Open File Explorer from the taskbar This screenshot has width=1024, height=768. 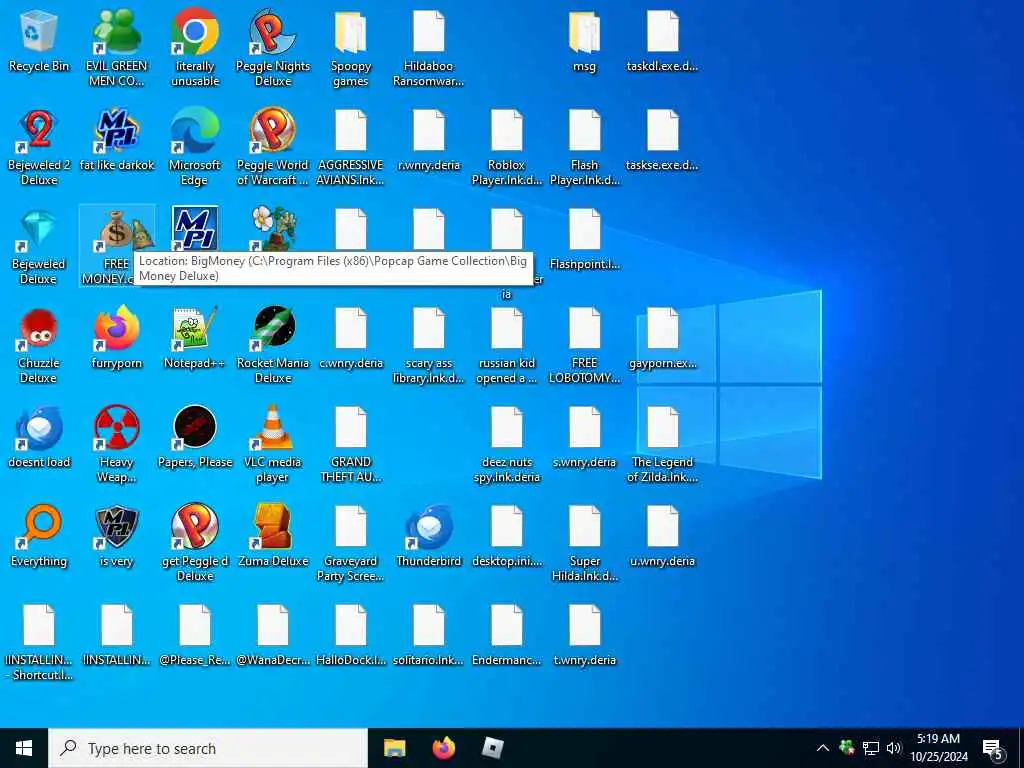coord(394,748)
